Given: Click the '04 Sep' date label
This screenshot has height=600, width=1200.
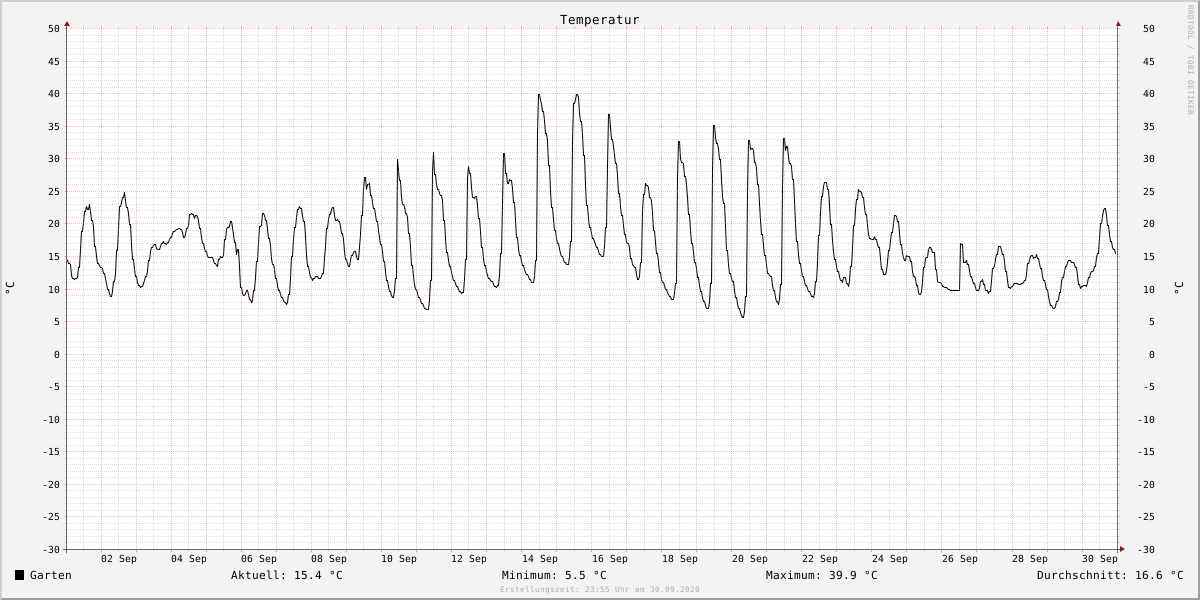Looking at the screenshot, I should pos(189,559).
